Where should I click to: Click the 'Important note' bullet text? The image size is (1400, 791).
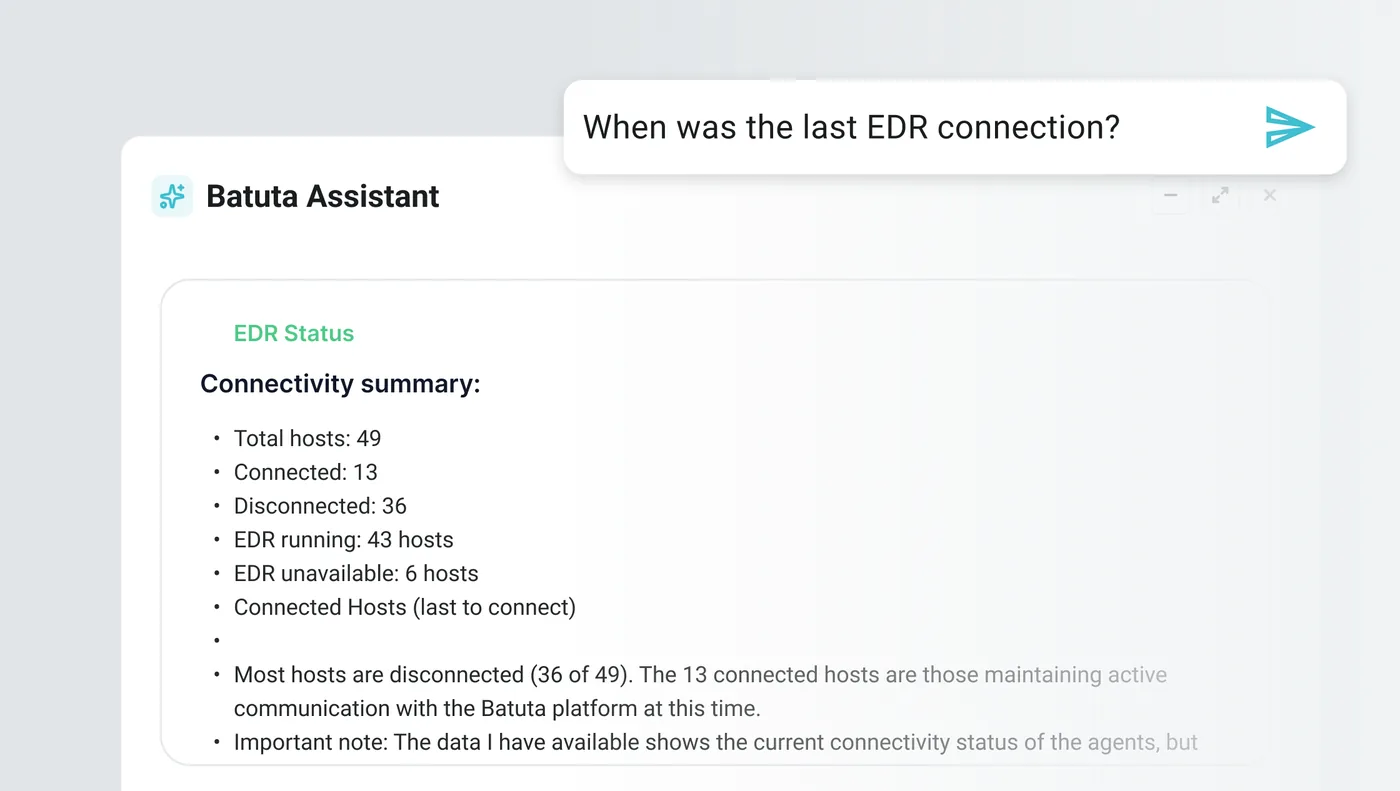715,742
